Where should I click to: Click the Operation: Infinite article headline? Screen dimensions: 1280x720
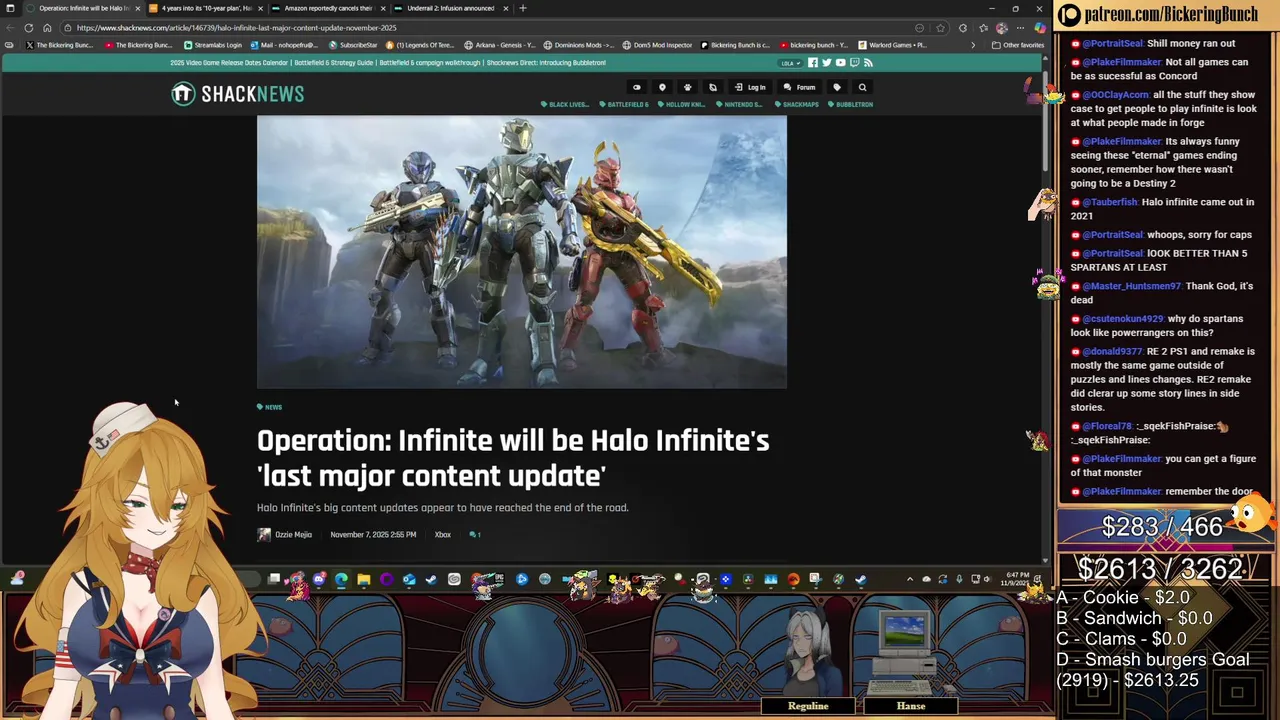pyautogui.click(x=513, y=458)
